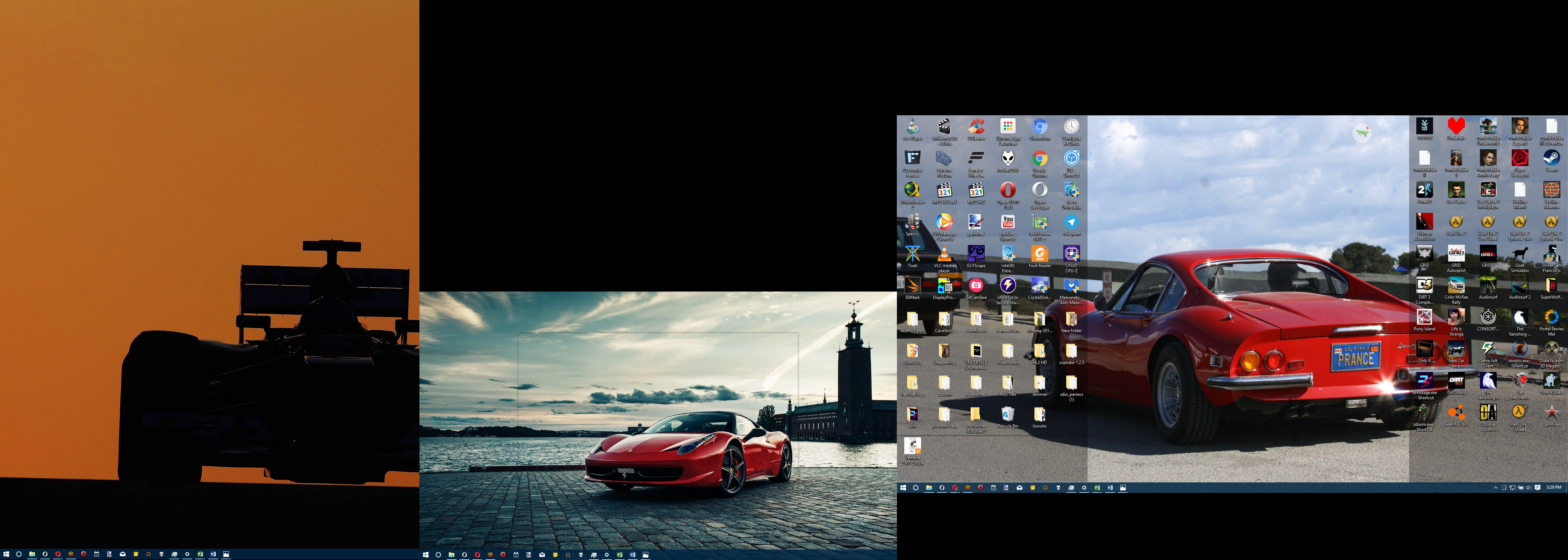Open the action center notification icon
This screenshot has height=560, width=1568.
coord(1538,488)
